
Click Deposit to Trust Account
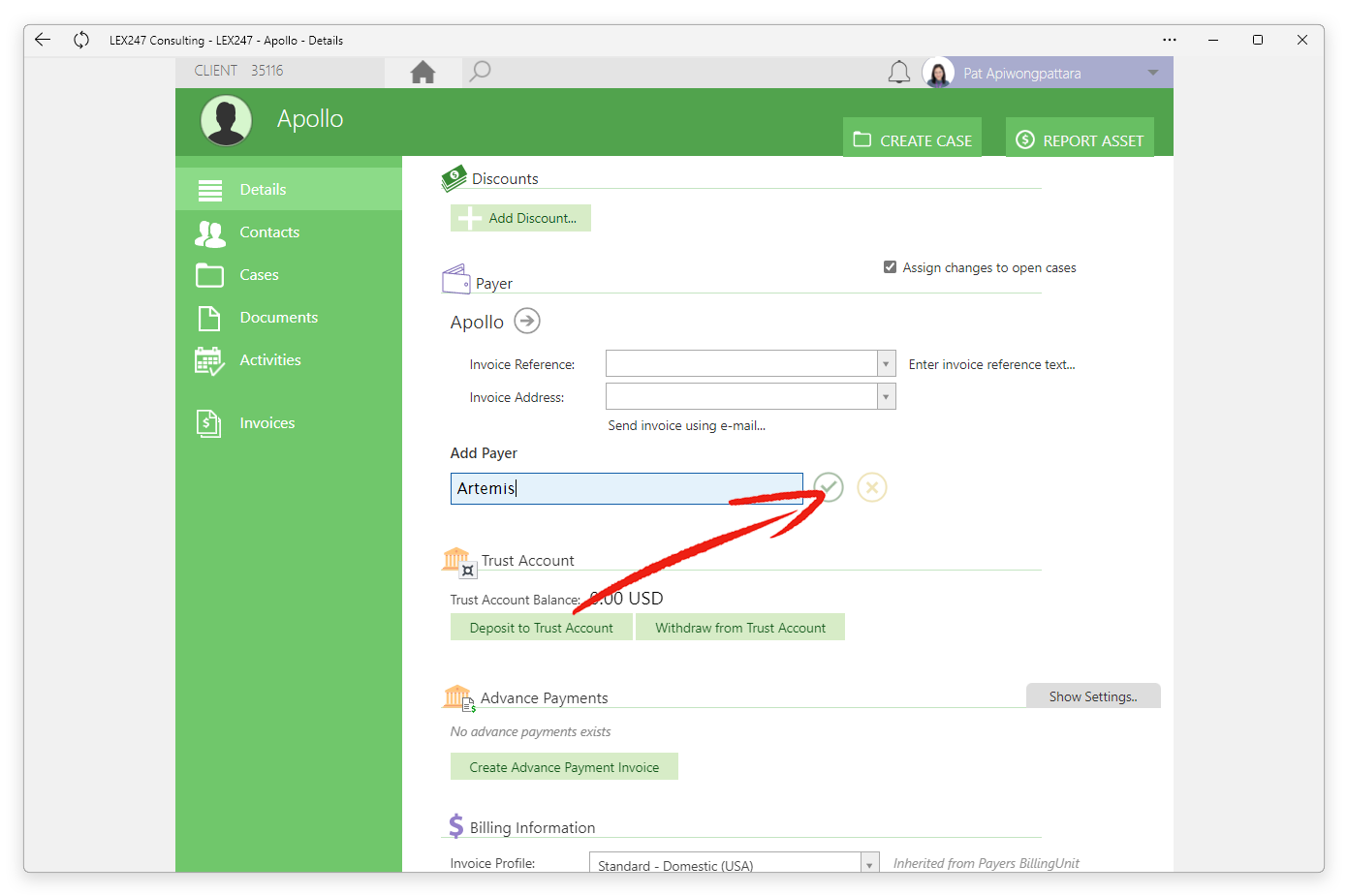pos(542,628)
